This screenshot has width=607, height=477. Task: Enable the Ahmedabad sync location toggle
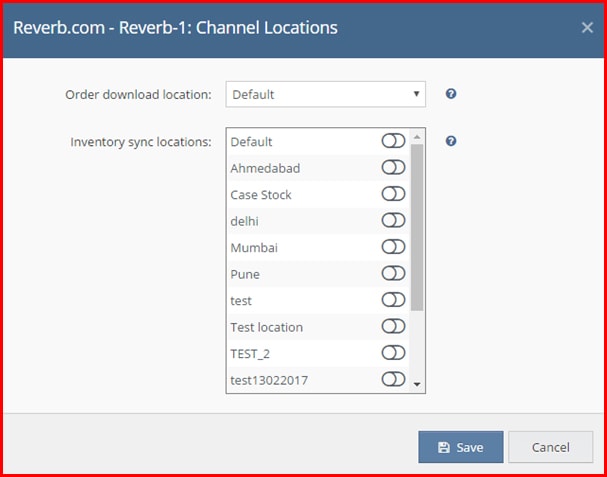pos(393,168)
